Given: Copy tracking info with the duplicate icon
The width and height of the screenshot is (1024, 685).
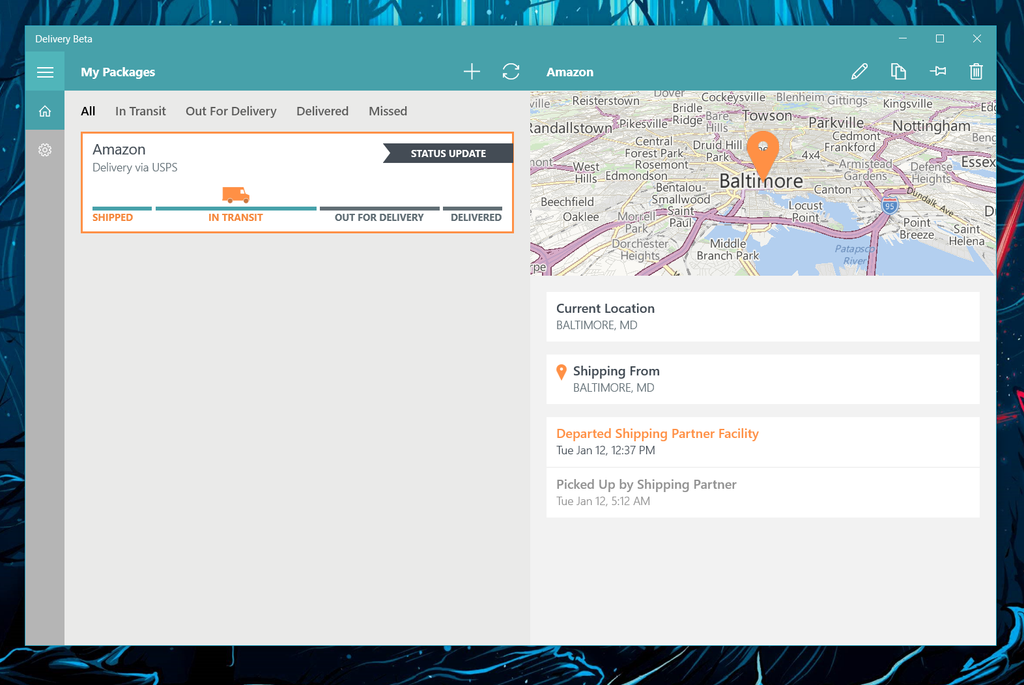Looking at the screenshot, I should (x=898, y=71).
